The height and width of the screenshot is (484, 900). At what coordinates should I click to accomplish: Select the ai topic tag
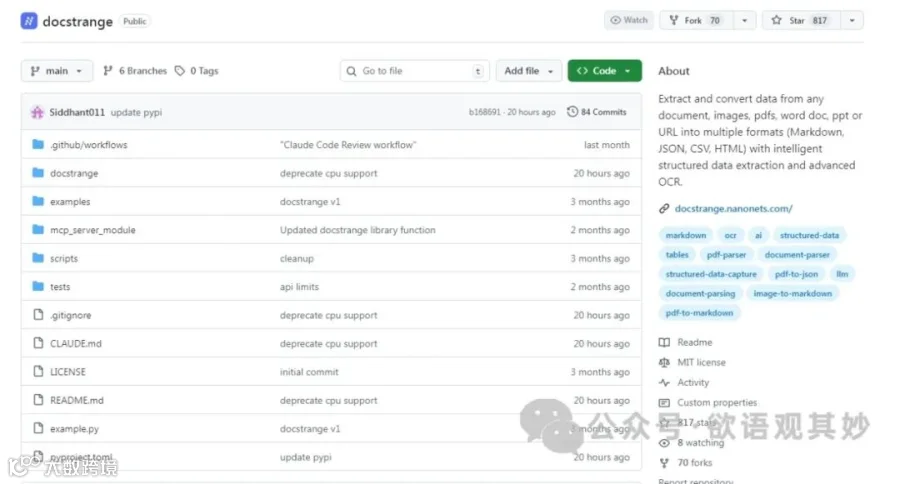(758, 235)
